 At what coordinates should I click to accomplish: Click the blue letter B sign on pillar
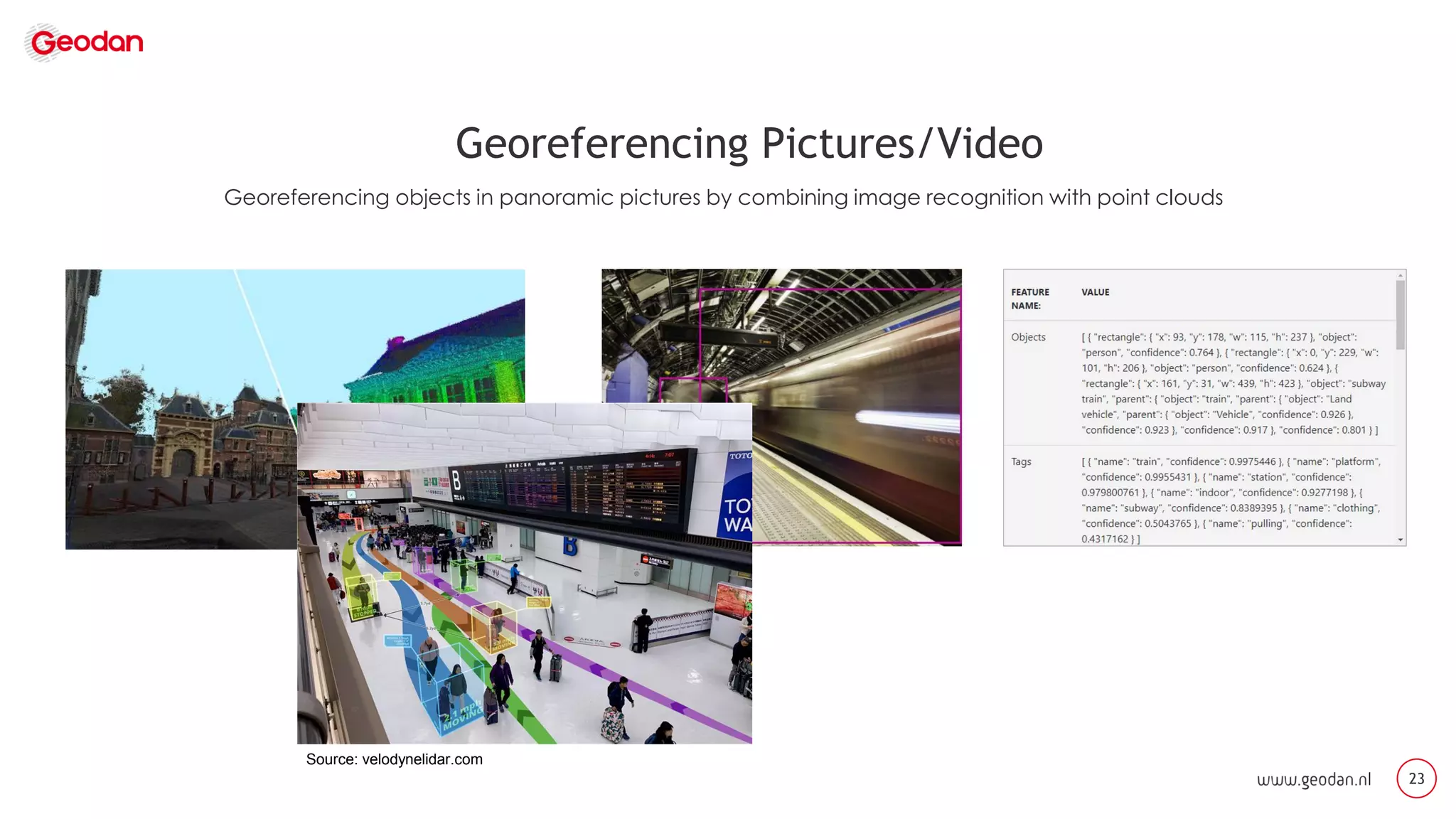tap(569, 546)
